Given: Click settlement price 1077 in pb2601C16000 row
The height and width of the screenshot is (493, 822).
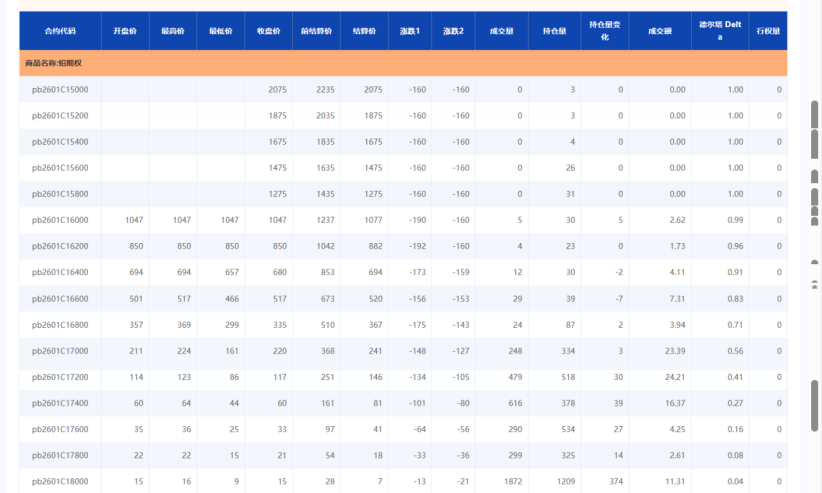Looking at the screenshot, I should tap(373, 220).
